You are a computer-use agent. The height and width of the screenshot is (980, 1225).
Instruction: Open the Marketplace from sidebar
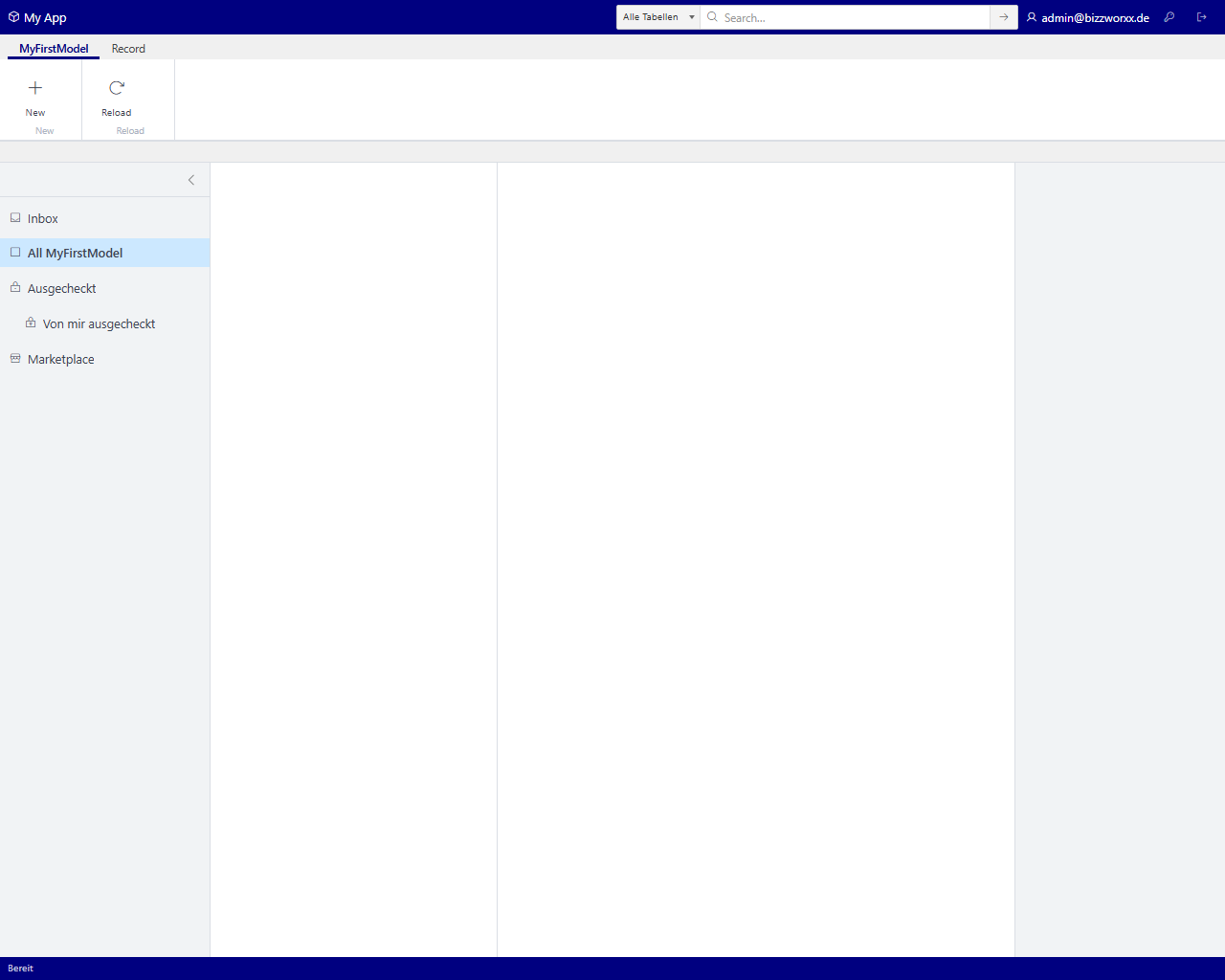tap(60, 360)
